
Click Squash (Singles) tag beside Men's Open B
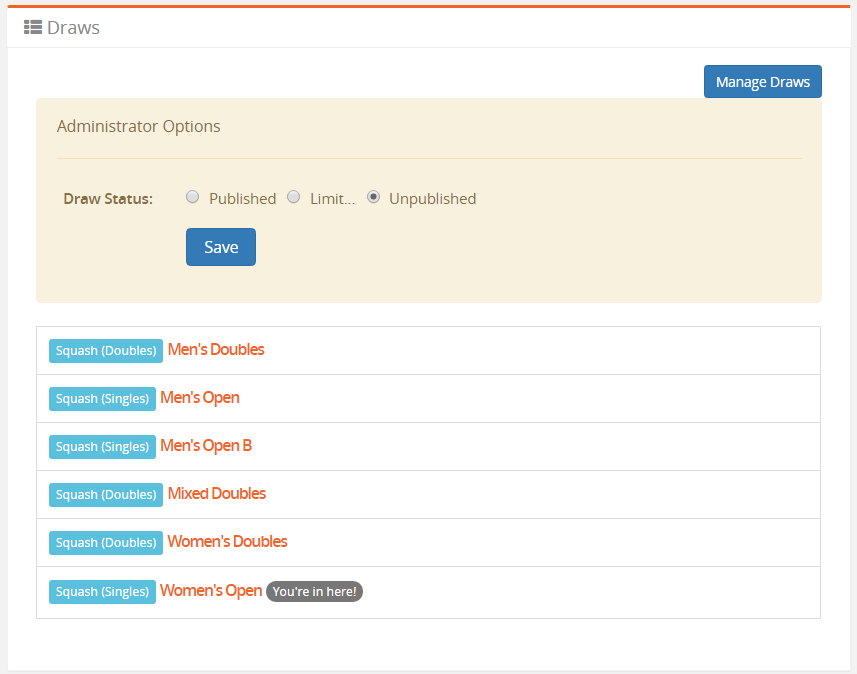coord(102,447)
